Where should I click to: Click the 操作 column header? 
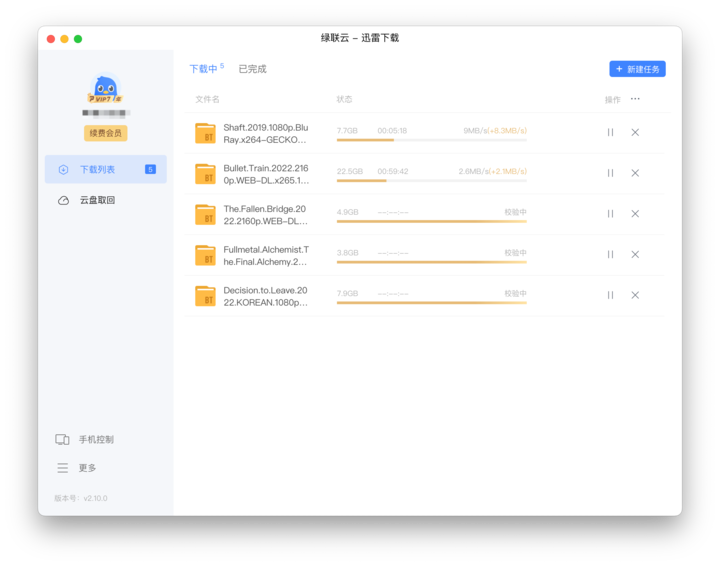[x=613, y=100]
